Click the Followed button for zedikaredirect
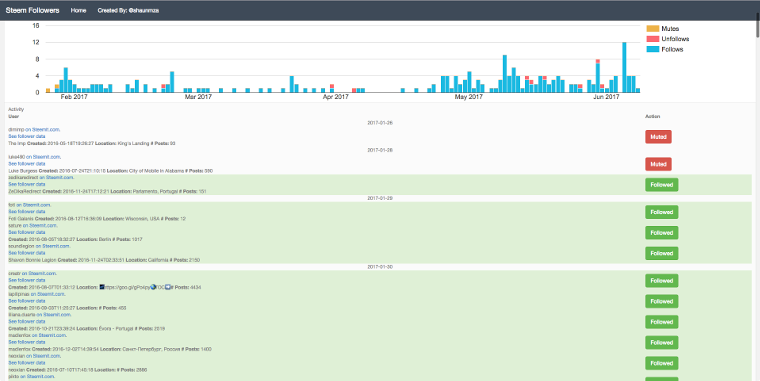 [662, 185]
